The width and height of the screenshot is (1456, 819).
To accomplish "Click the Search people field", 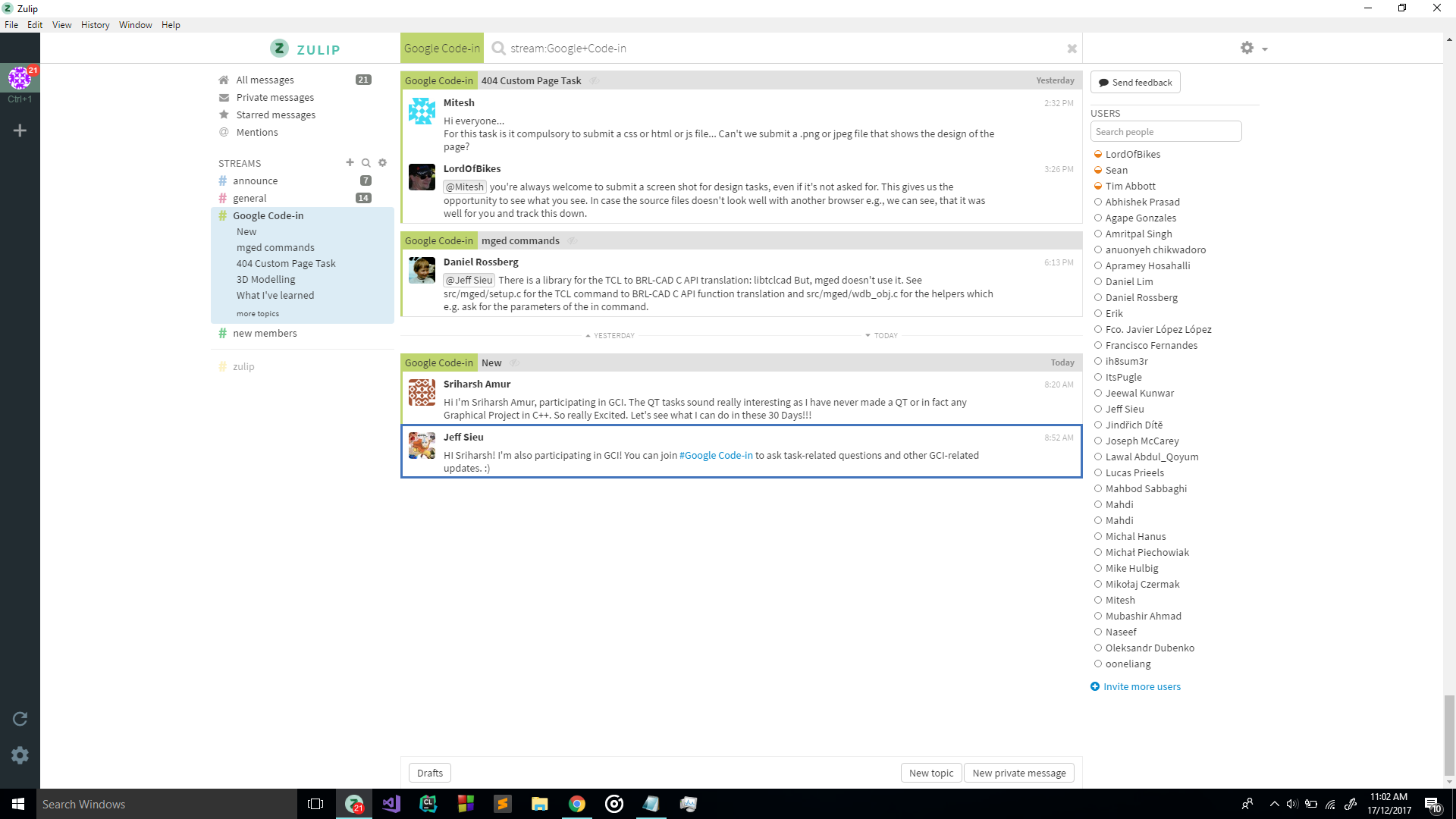I will pos(1166,131).
